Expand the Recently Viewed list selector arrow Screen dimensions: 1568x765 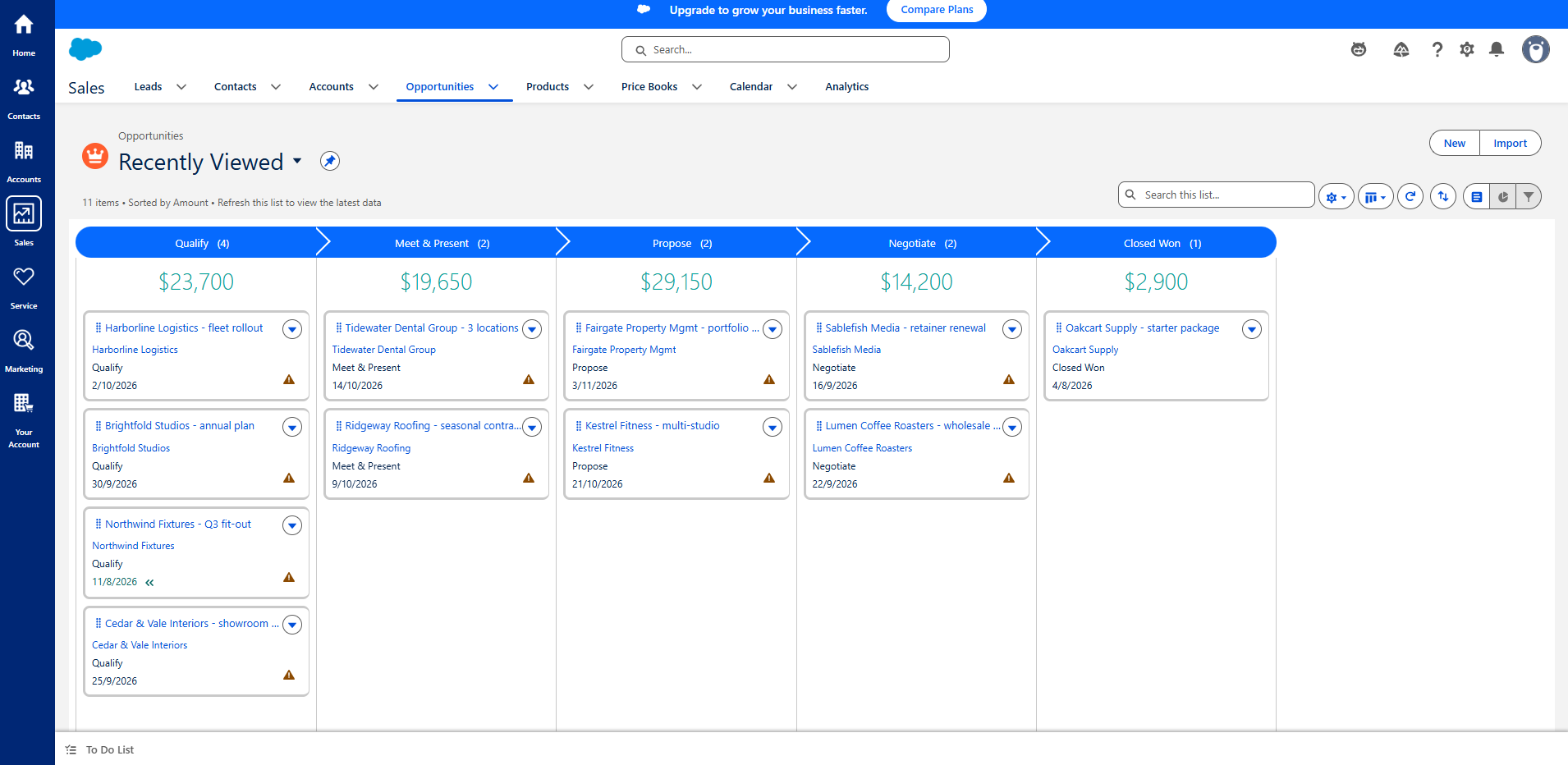(x=297, y=161)
